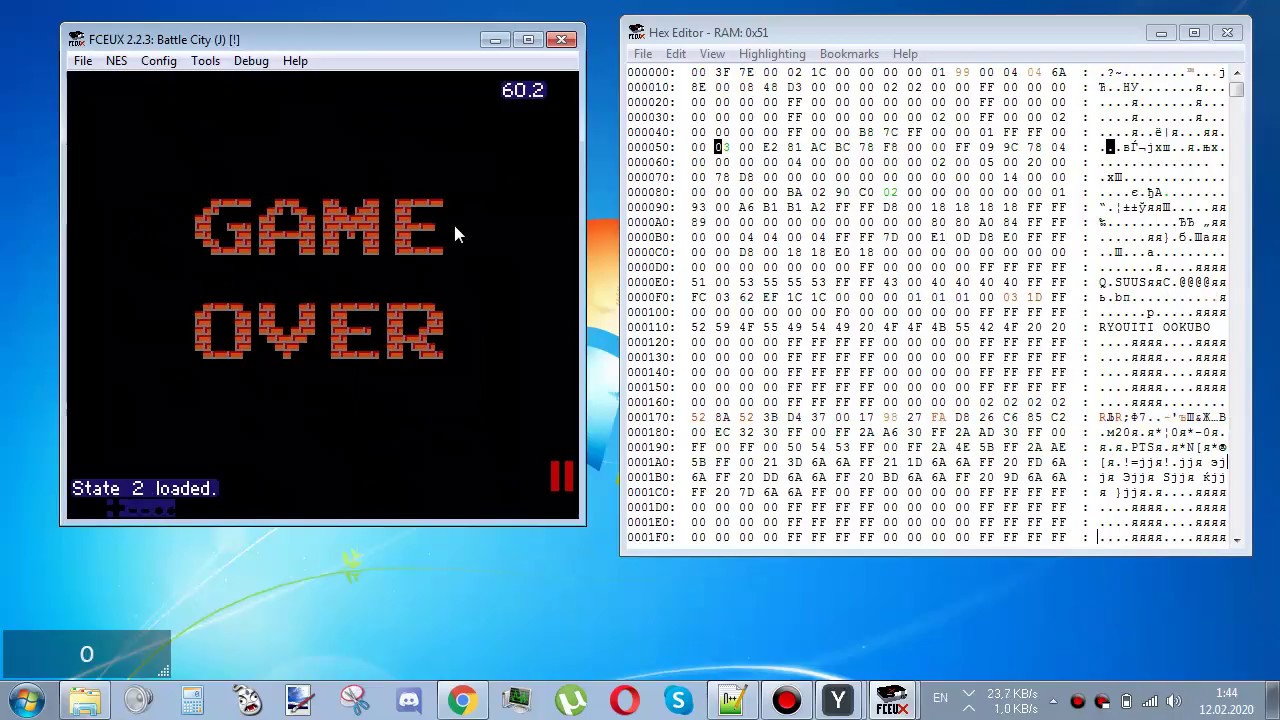The width and height of the screenshot is (1280, 720).
Task: Switch to the notepad editor on taskbar
Action: tap(732, 700)
